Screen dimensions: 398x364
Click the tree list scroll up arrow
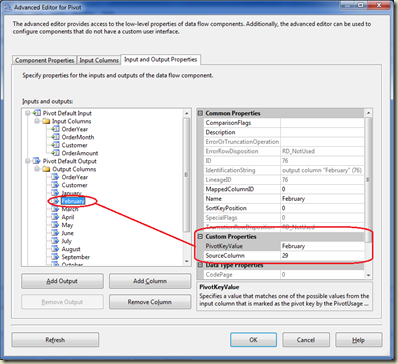[187, 113]
